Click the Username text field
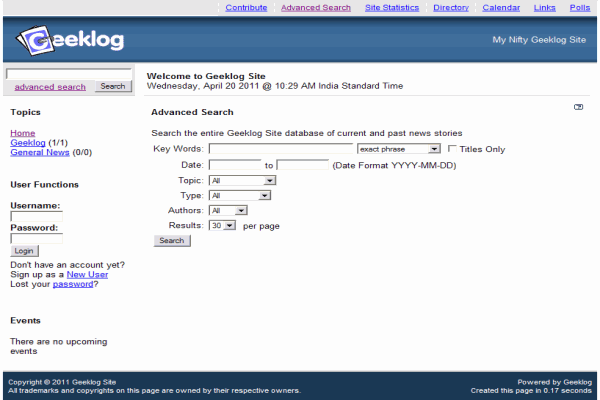The height and width of the screenshot is (400, 600). tap(36, 216)
